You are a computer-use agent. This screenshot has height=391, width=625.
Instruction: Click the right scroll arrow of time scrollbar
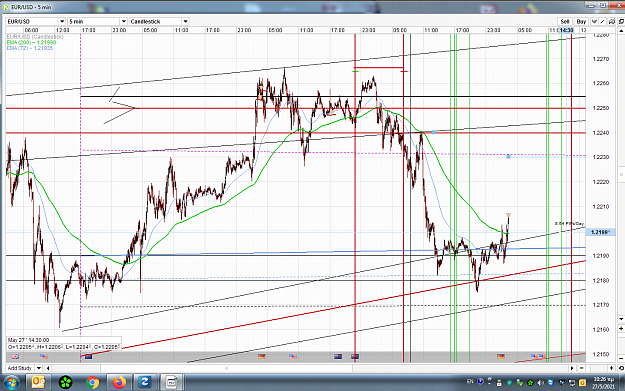tap(572, 368)
